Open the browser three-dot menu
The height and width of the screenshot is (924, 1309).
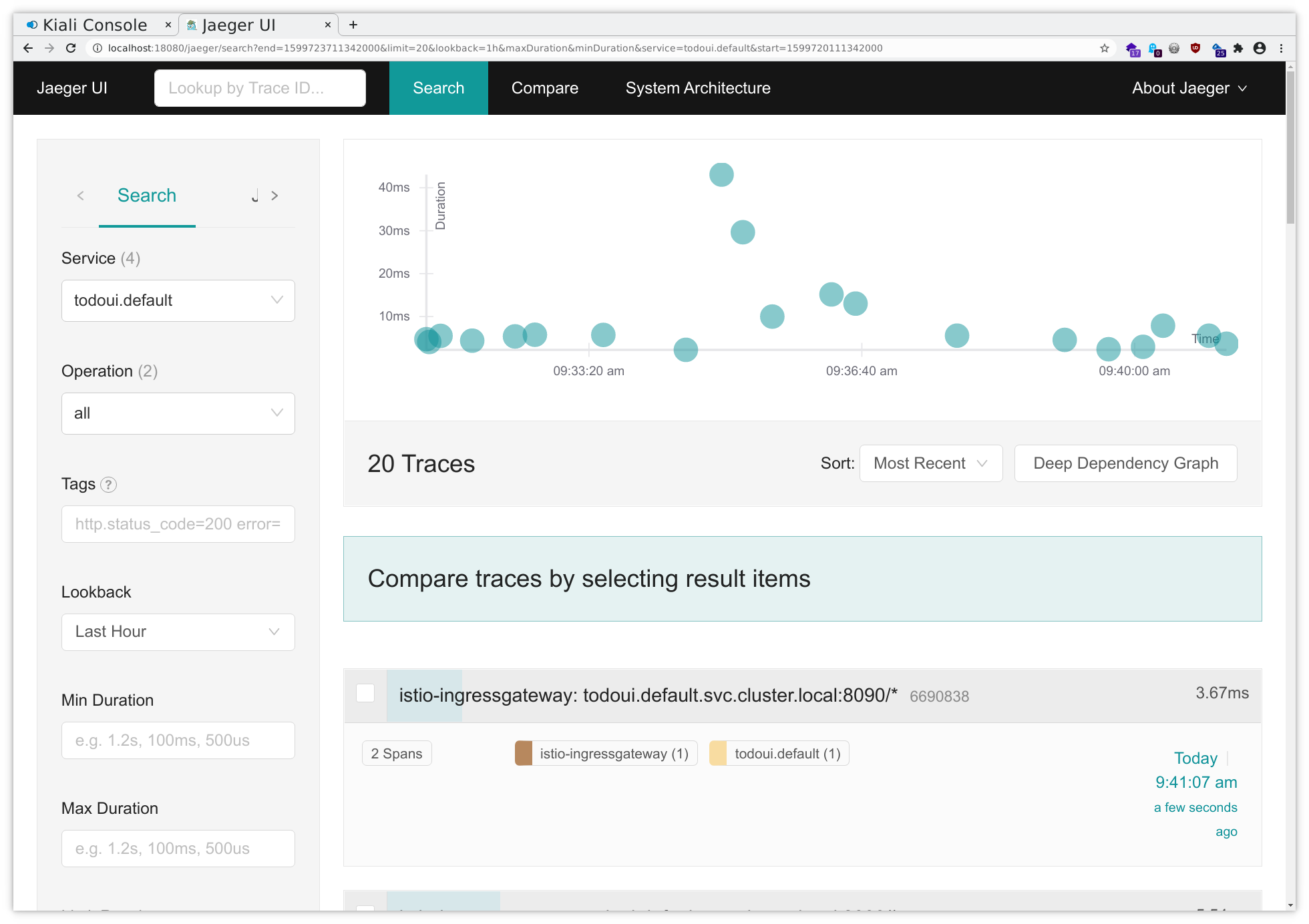pos(1281,48)
